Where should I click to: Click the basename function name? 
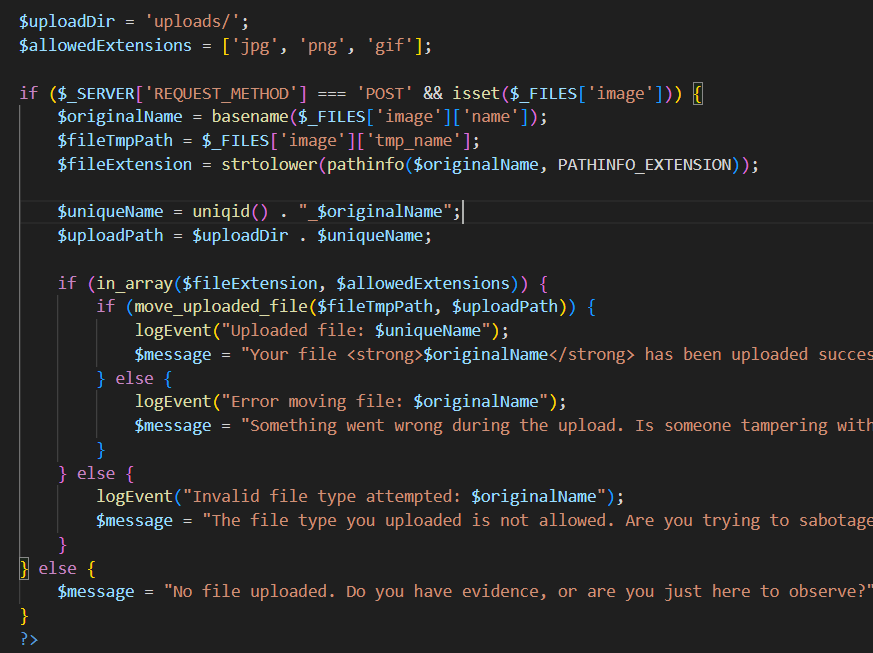click(249, 117)
